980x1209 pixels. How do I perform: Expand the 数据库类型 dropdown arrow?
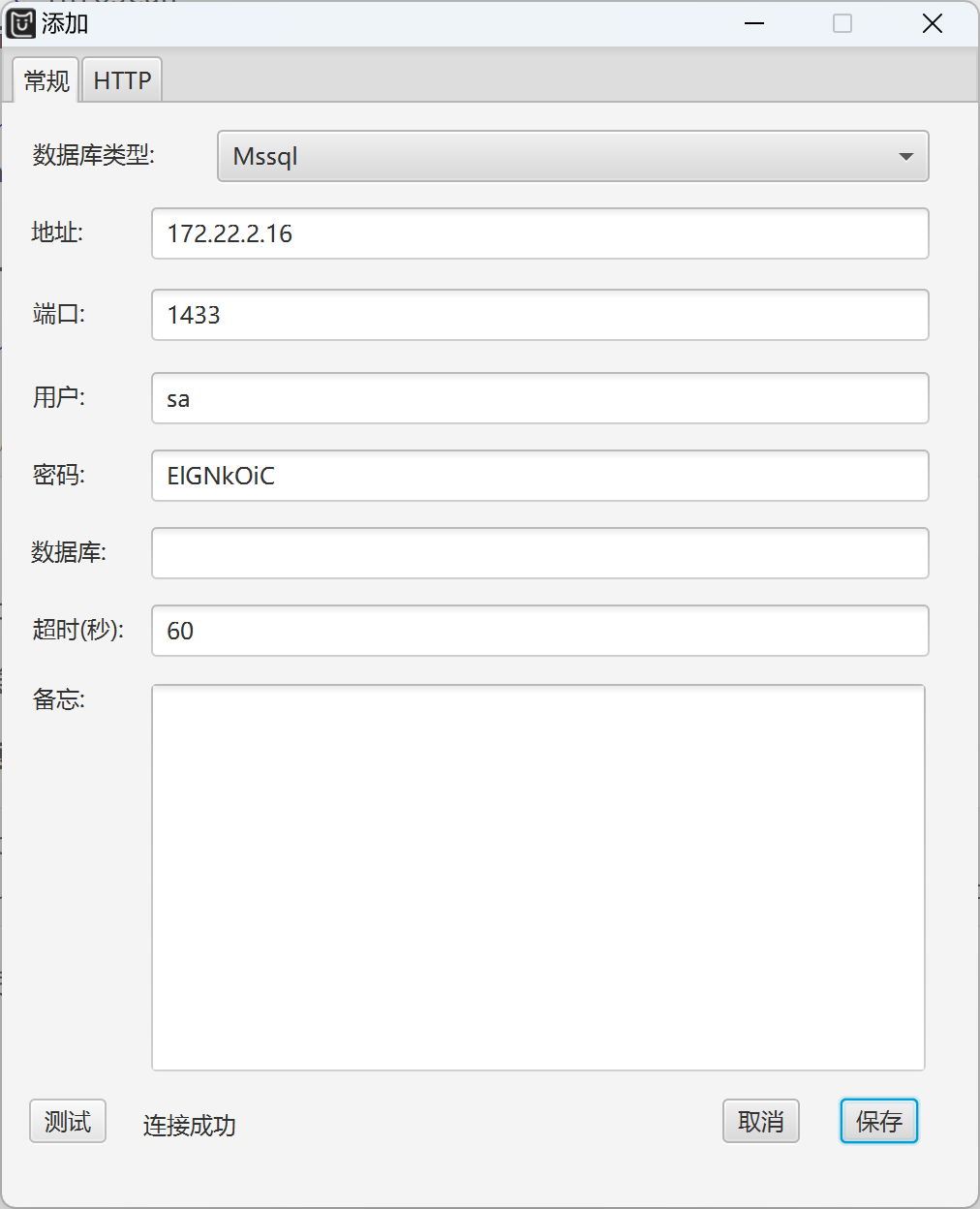pos(906,156)
